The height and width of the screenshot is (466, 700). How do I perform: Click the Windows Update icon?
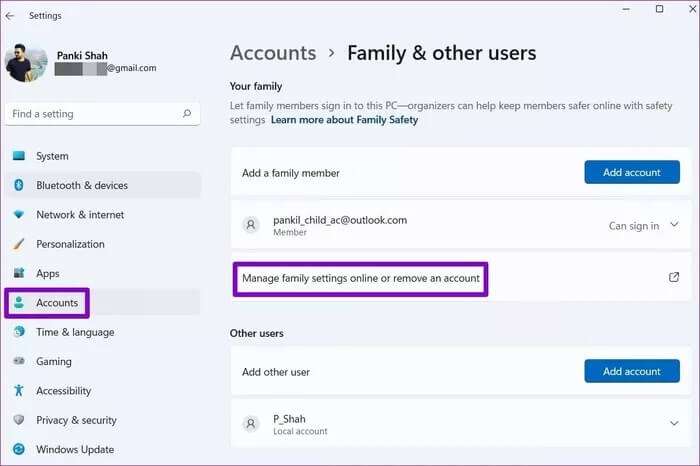[x=19, y=449]
